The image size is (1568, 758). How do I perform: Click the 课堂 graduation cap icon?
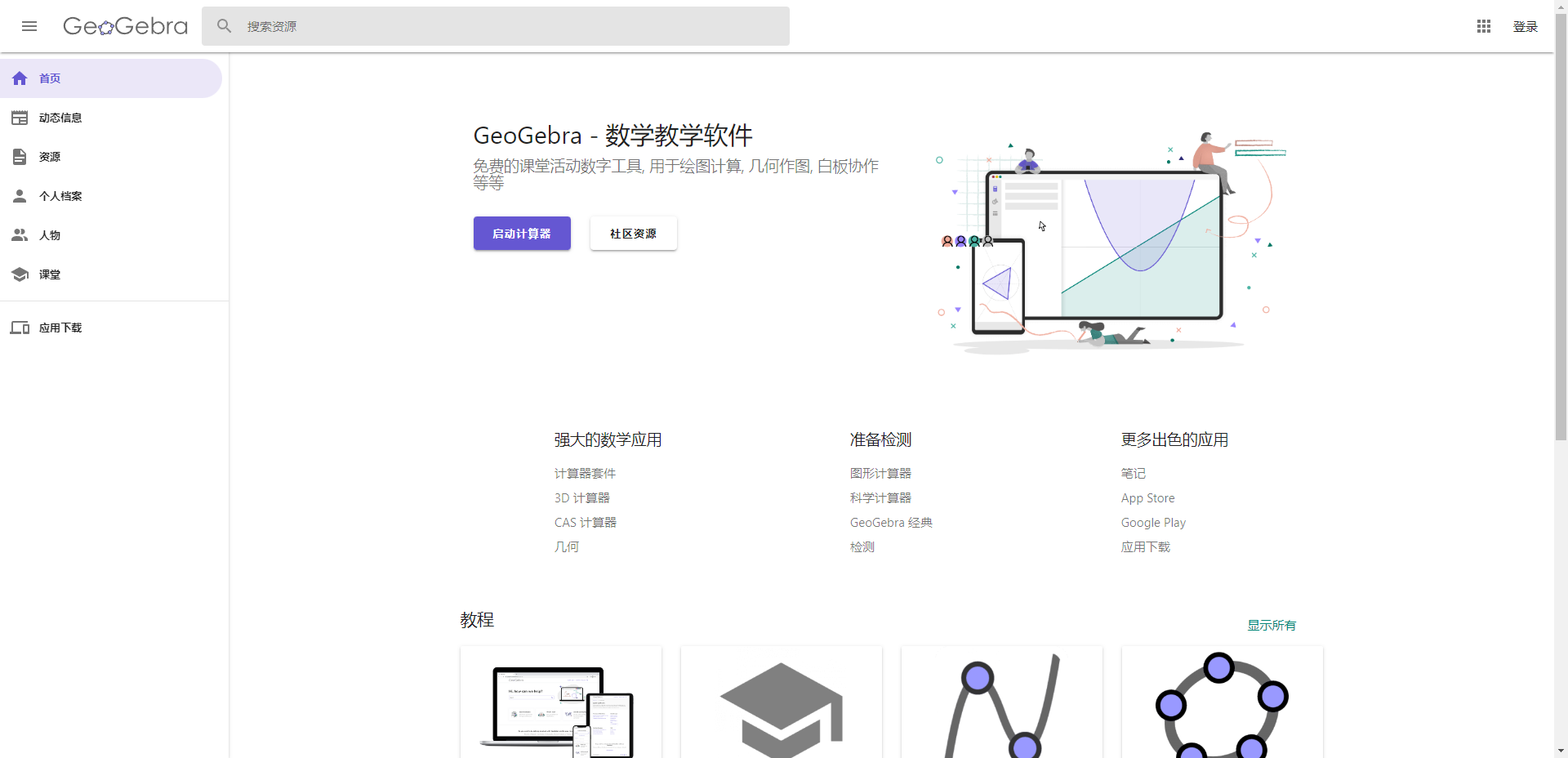point(20,274)
